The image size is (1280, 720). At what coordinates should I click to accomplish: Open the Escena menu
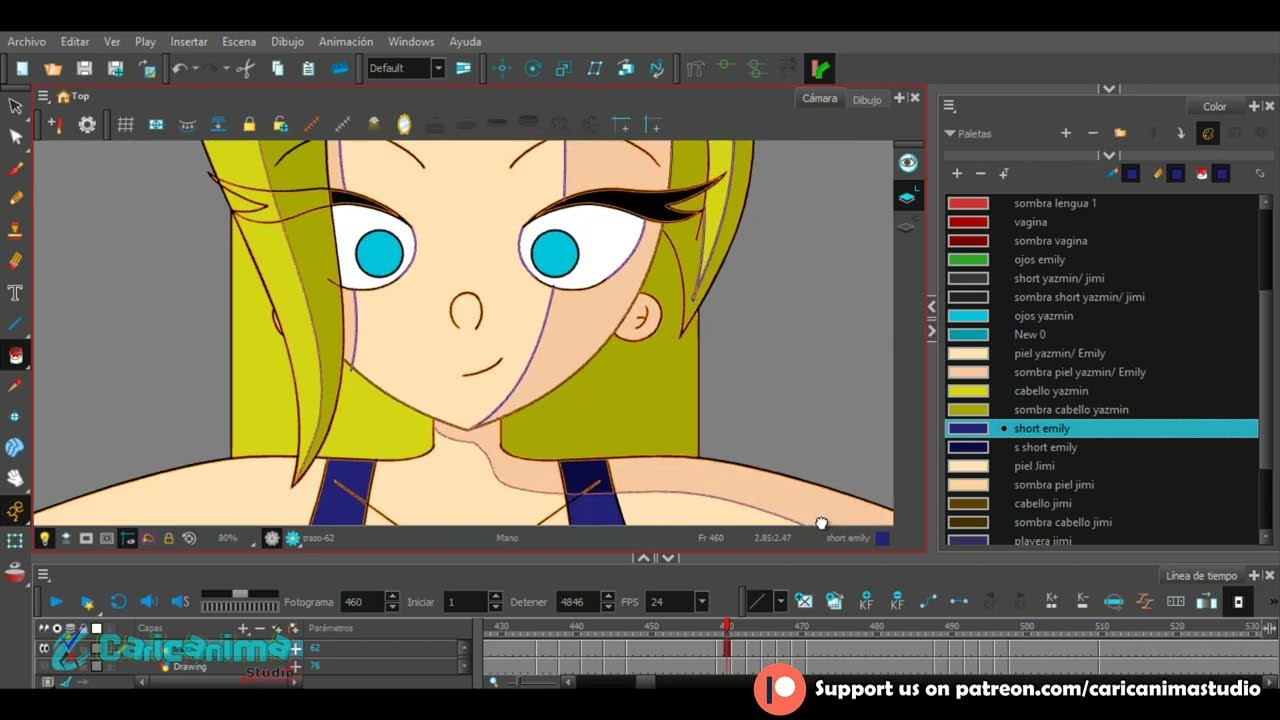click(239, 42)
